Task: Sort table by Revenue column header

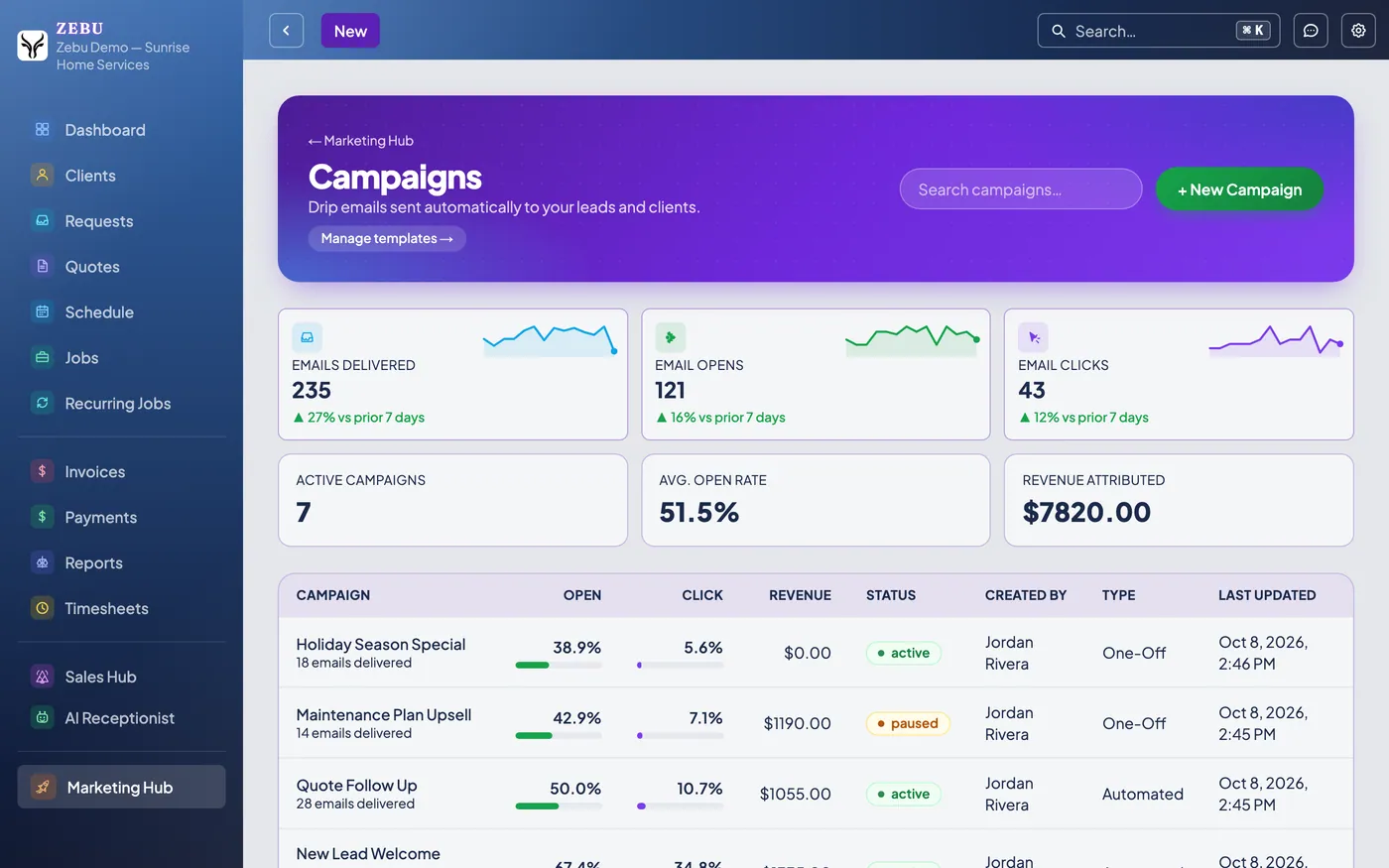Action: (800, 595)
